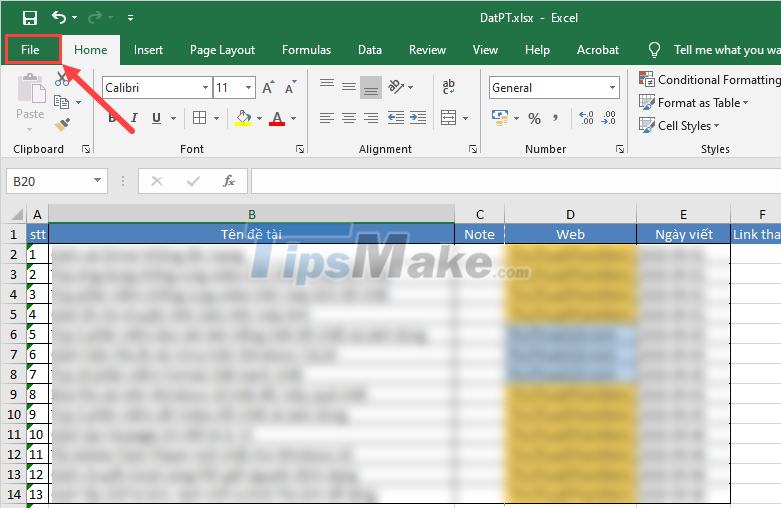
Task: Cut selection with scissors icon
Action: tap(62, 79)
